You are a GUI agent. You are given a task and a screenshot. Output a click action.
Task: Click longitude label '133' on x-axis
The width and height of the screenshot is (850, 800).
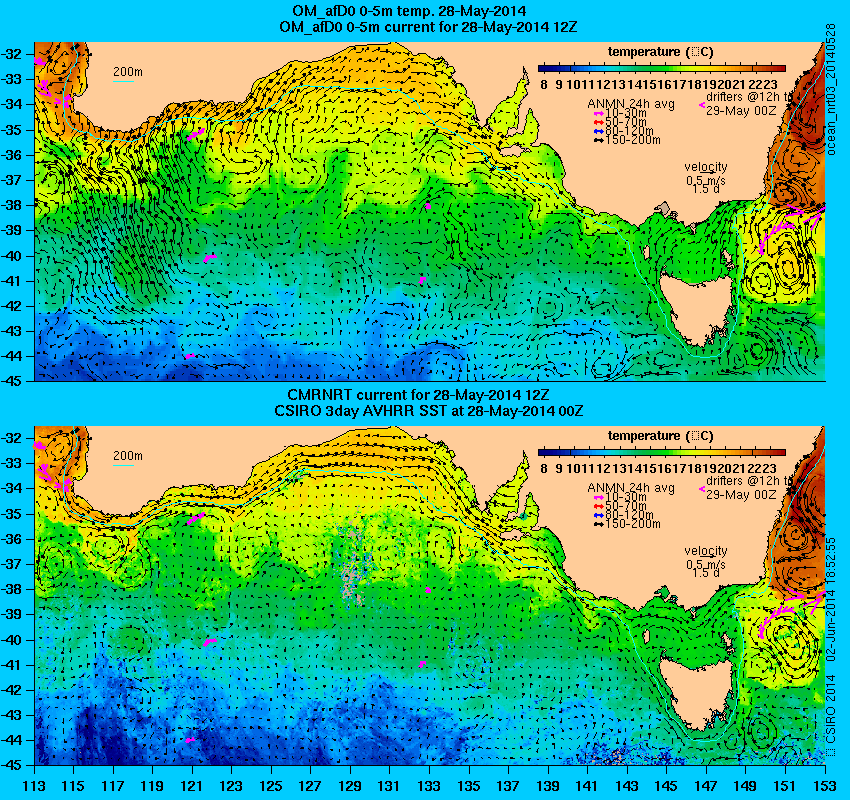[x=430, y=786]
